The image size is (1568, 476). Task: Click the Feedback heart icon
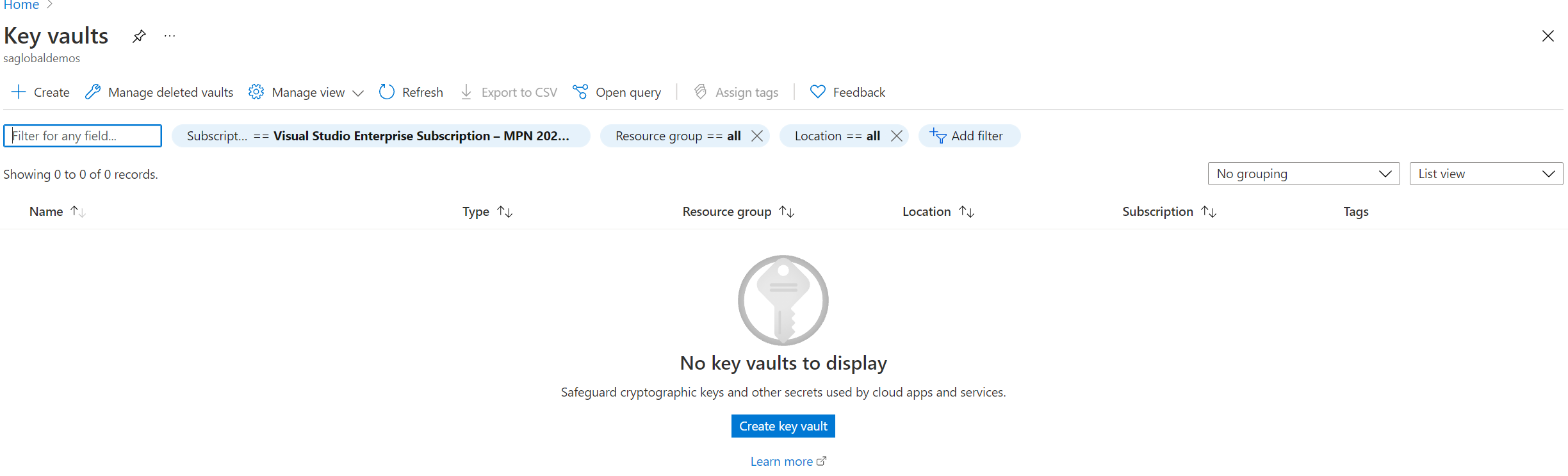click(817, 92)
